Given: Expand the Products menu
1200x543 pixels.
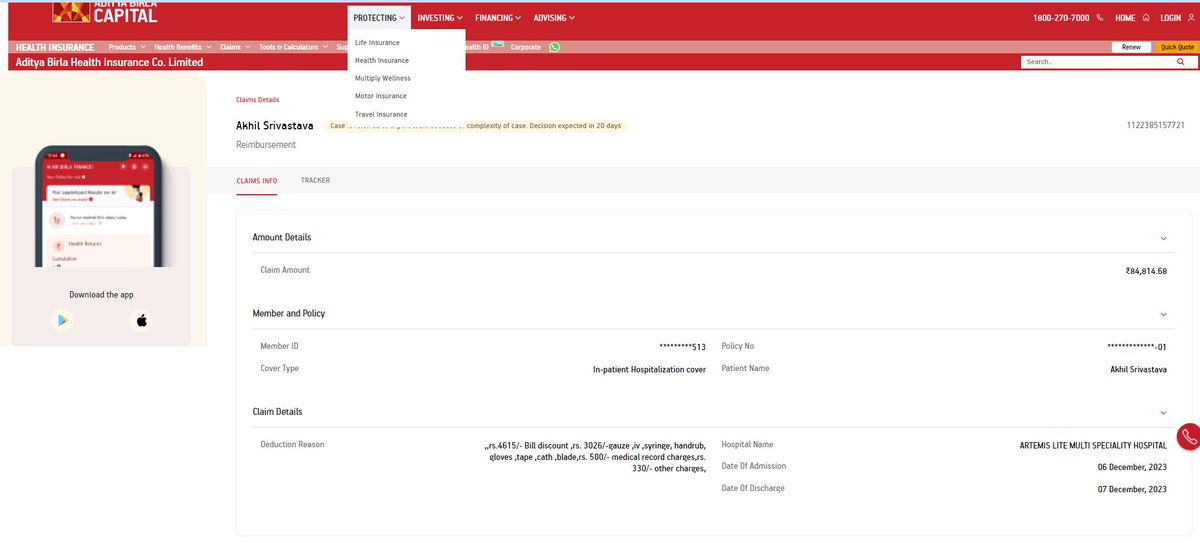Looking at the screenshot, I should pos(126,47).
